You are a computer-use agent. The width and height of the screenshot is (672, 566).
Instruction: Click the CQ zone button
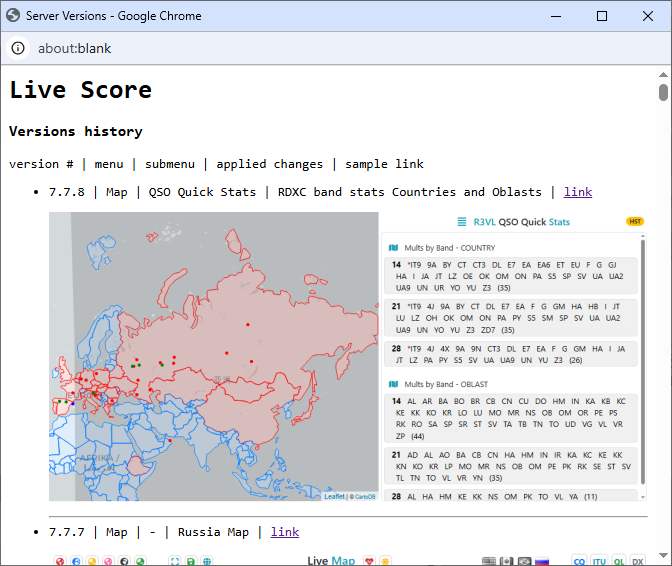[579, 561]
